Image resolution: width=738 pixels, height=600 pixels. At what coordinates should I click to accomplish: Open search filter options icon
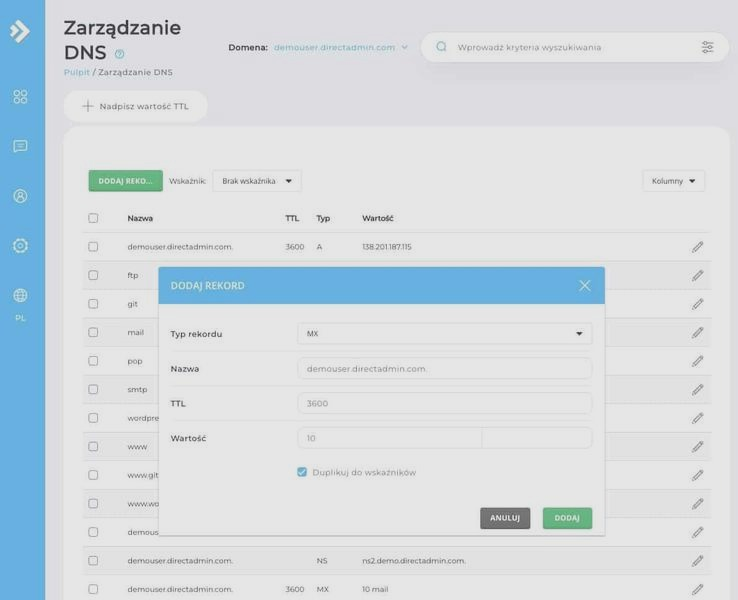pyautogui.click(x=707, y=47)
